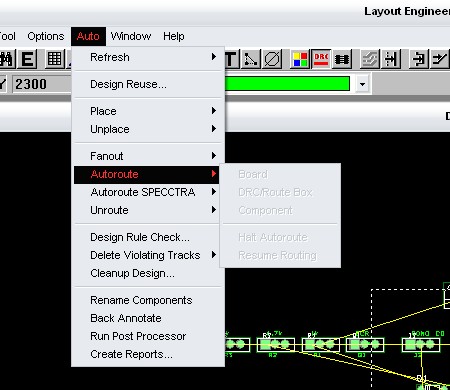Viewport: 450px width, 390px height.
Task: Open the layer dropdown arrow
Action: [x=362, y=84]
